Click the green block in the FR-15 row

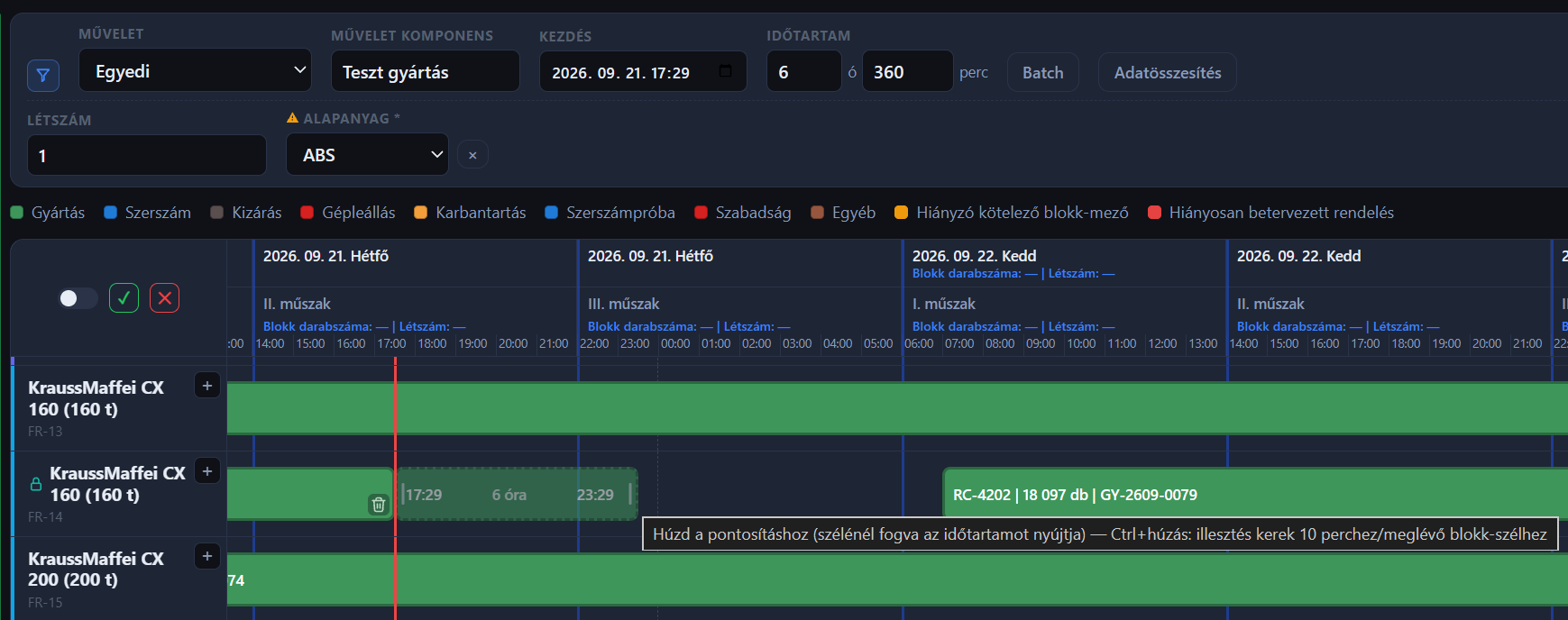coord(897,579)
